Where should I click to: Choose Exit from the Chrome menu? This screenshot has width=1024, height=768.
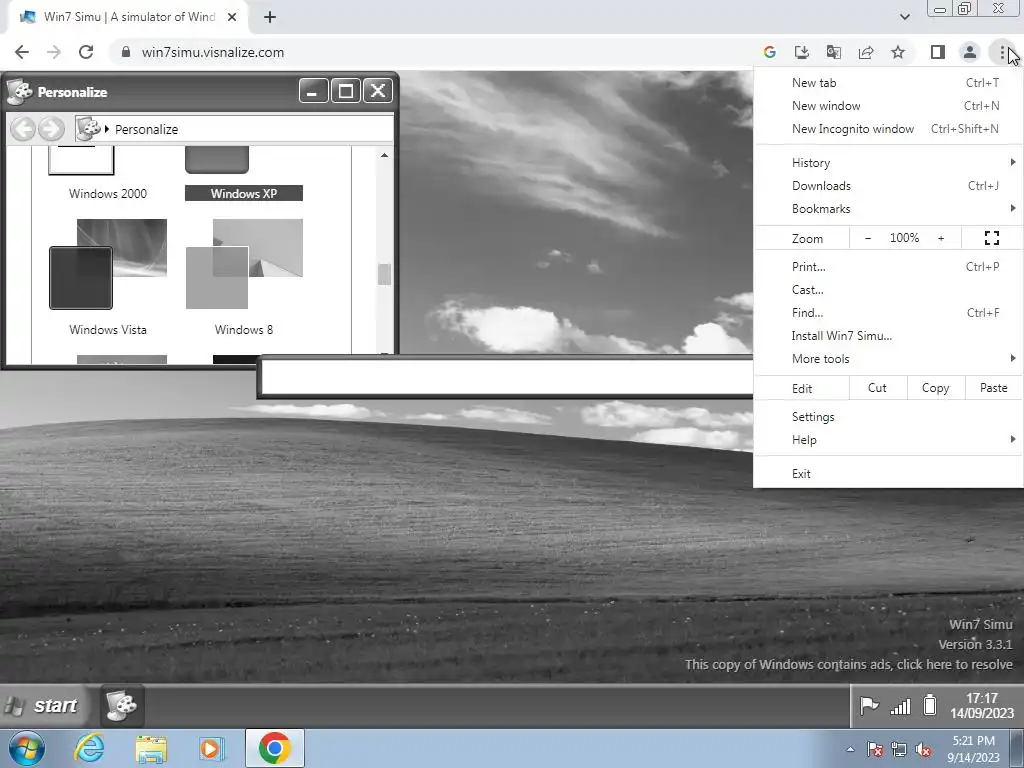tap(888, 473)
